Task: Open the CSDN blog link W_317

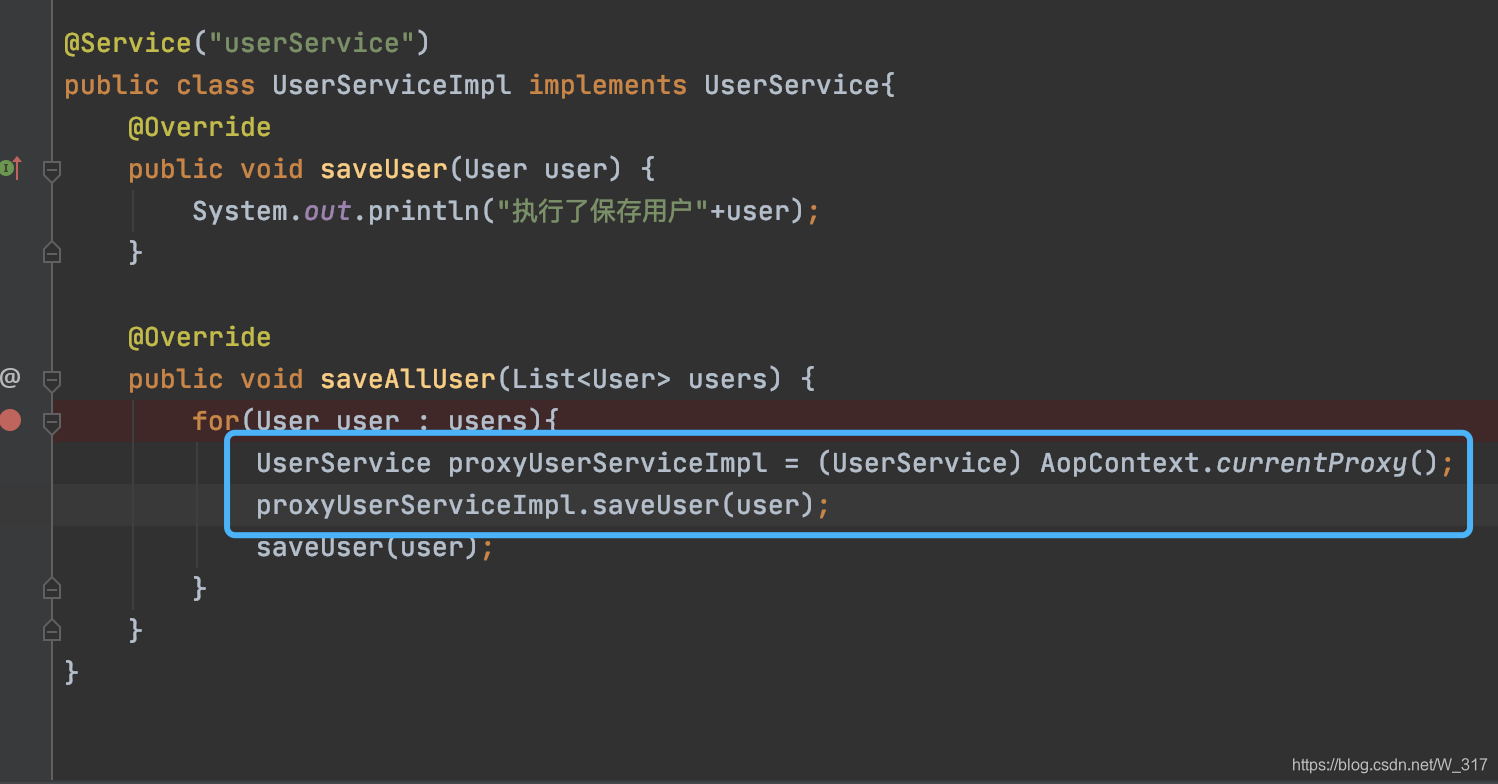Action: (1392, 765)
